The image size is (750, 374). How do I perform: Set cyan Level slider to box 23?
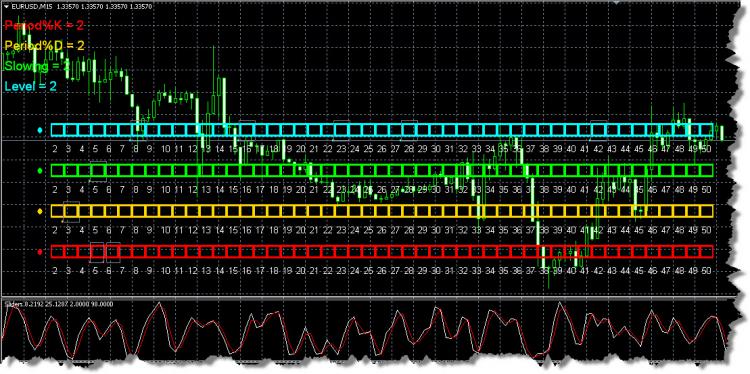pos(342,130)
